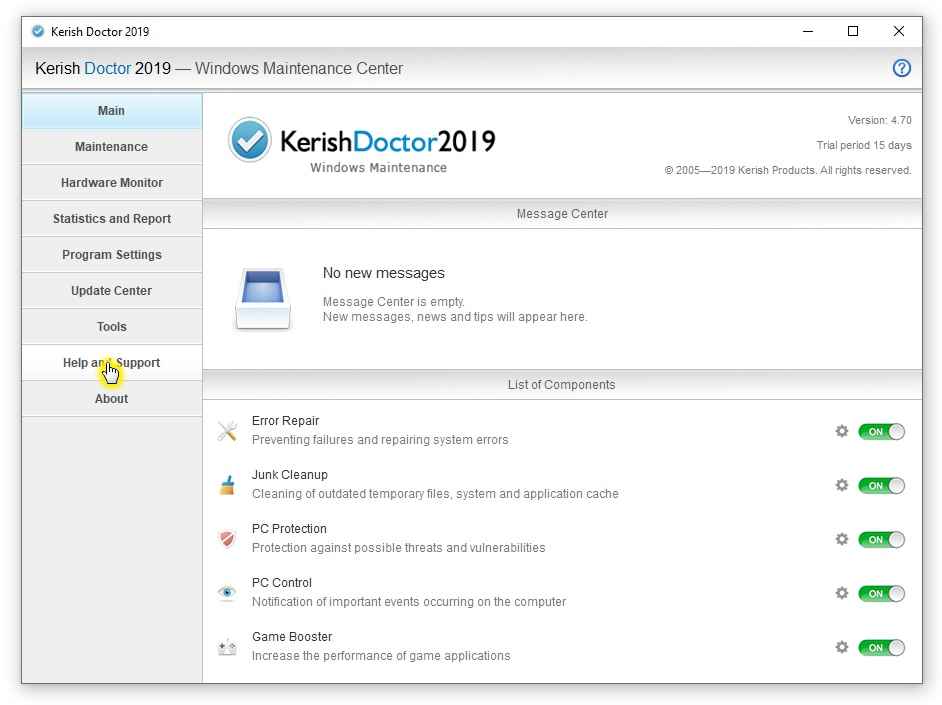942x705 pixels.
Task: Open the Maintenance section
Action: click(111, 147)
